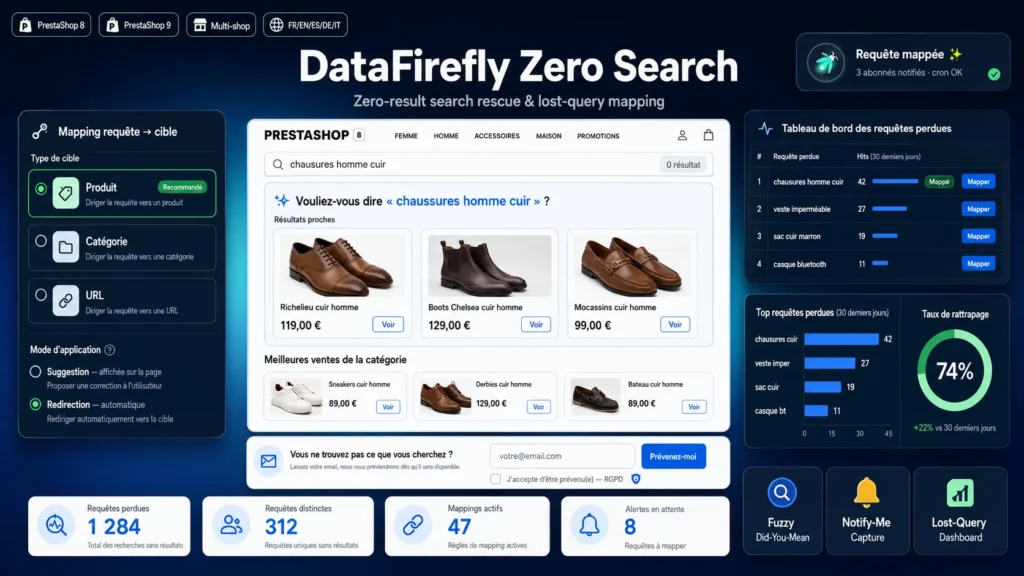The image size is (1024, 576).
Task: Click the Fuzzy Did-You-Mean magnifier icon
Action: tap(782, 493)
